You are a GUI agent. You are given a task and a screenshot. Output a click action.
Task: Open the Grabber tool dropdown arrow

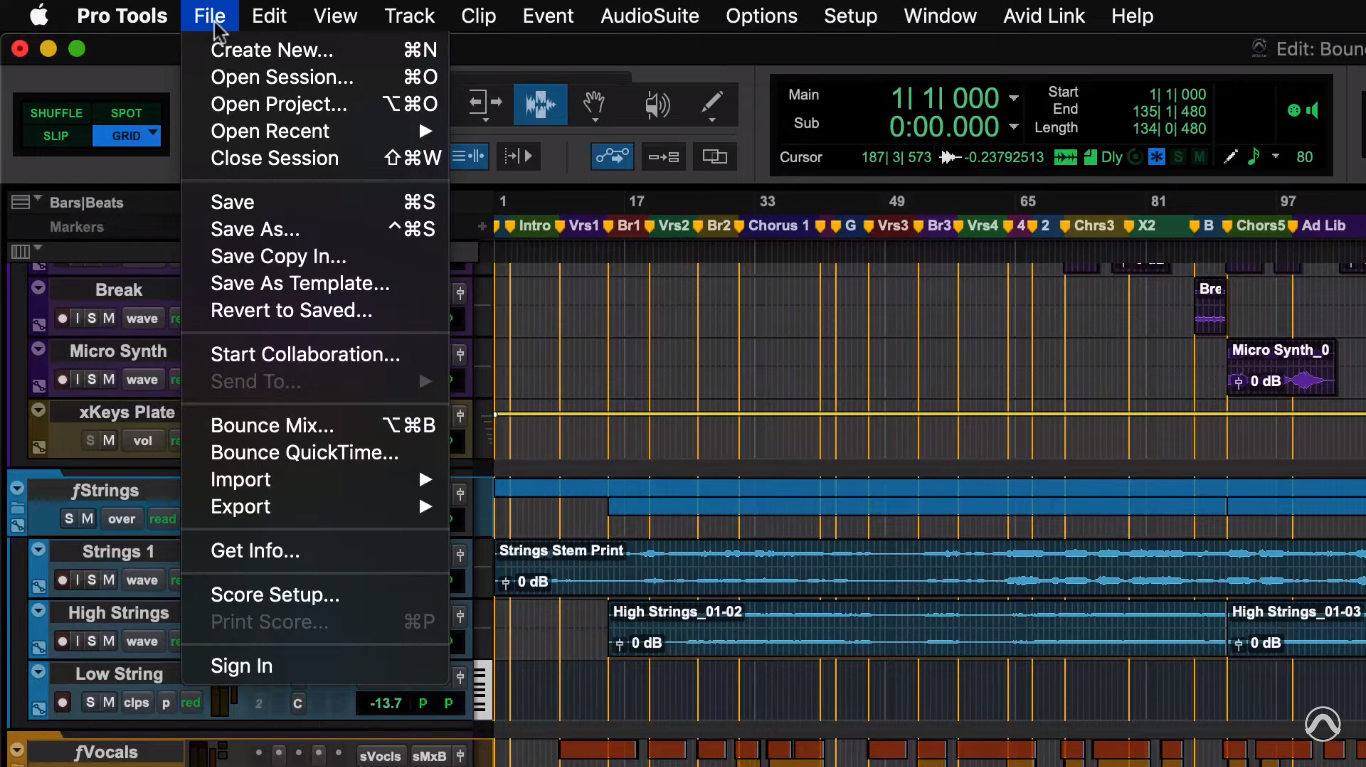coord(595,120)
